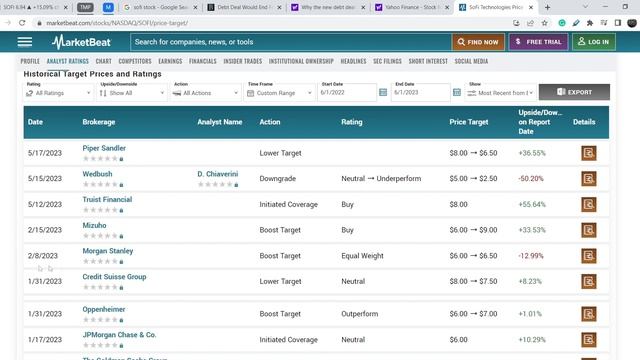Open the Truist Financial brokerage link
Viewport: 640px width, 360px height.
pyautogui.click(x=107, y=200)
